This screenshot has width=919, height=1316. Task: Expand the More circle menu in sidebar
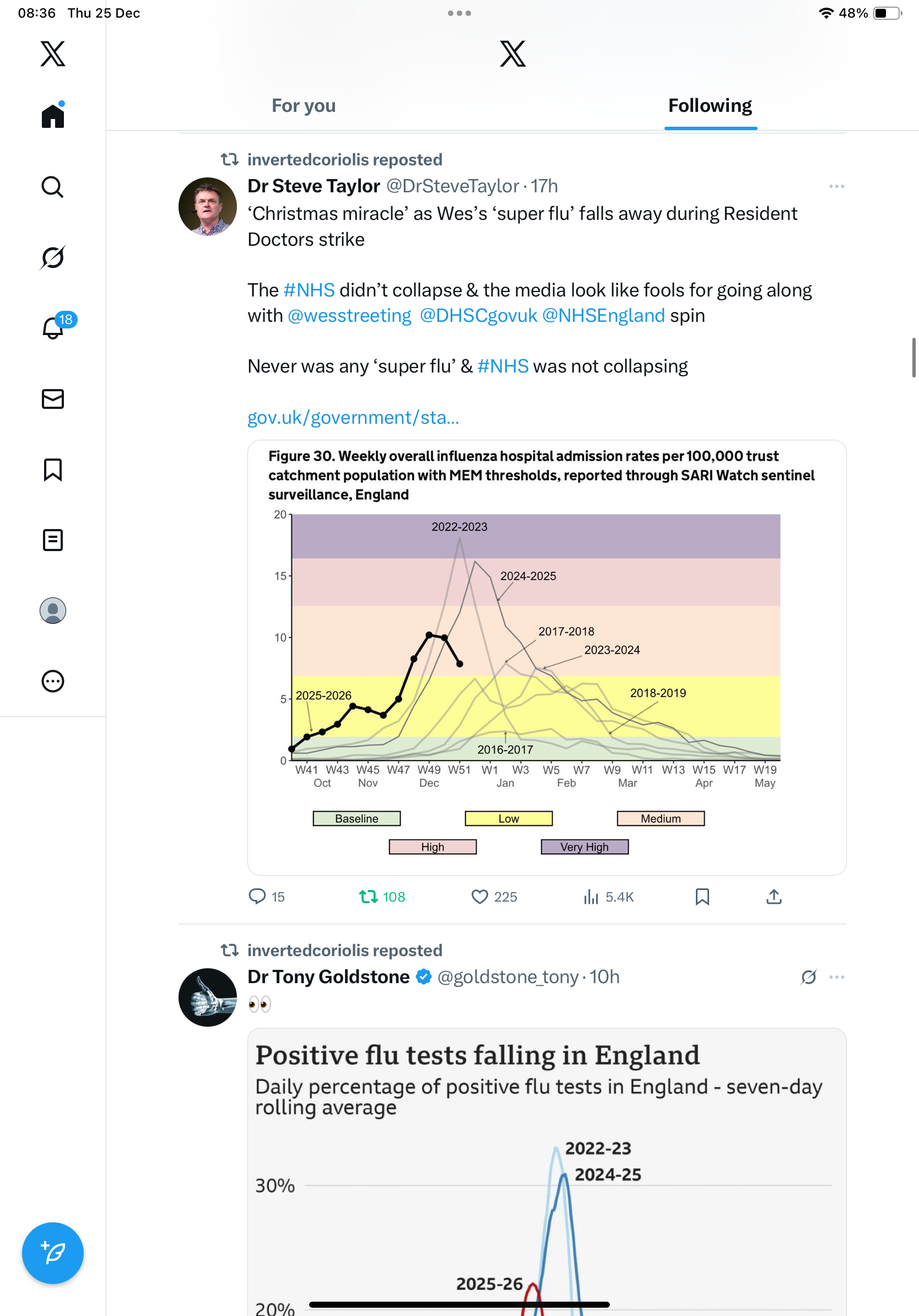pos(53,681)
